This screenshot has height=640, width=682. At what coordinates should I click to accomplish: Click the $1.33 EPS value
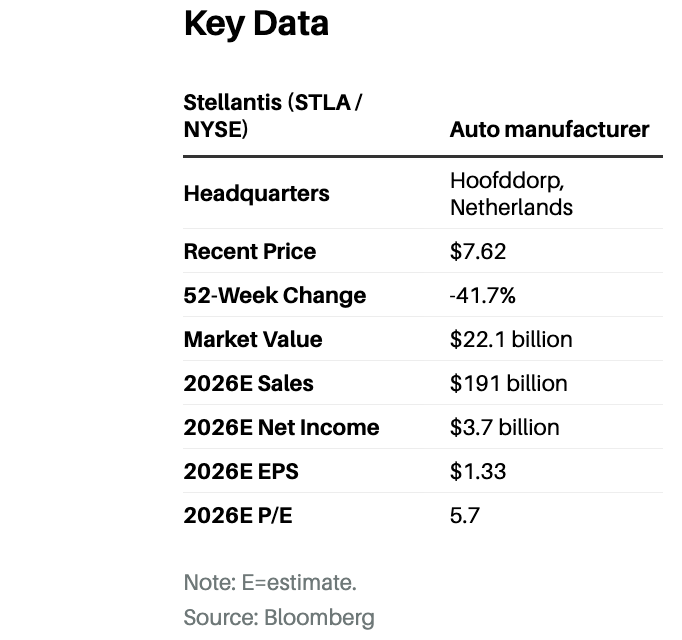(x=478, y=472)
